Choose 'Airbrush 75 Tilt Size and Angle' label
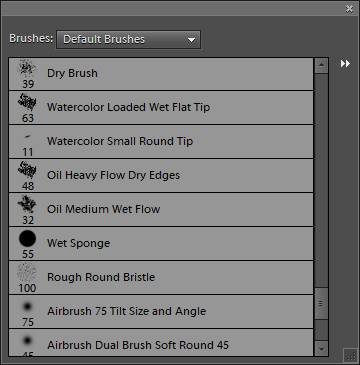 (x=127, y=311)
